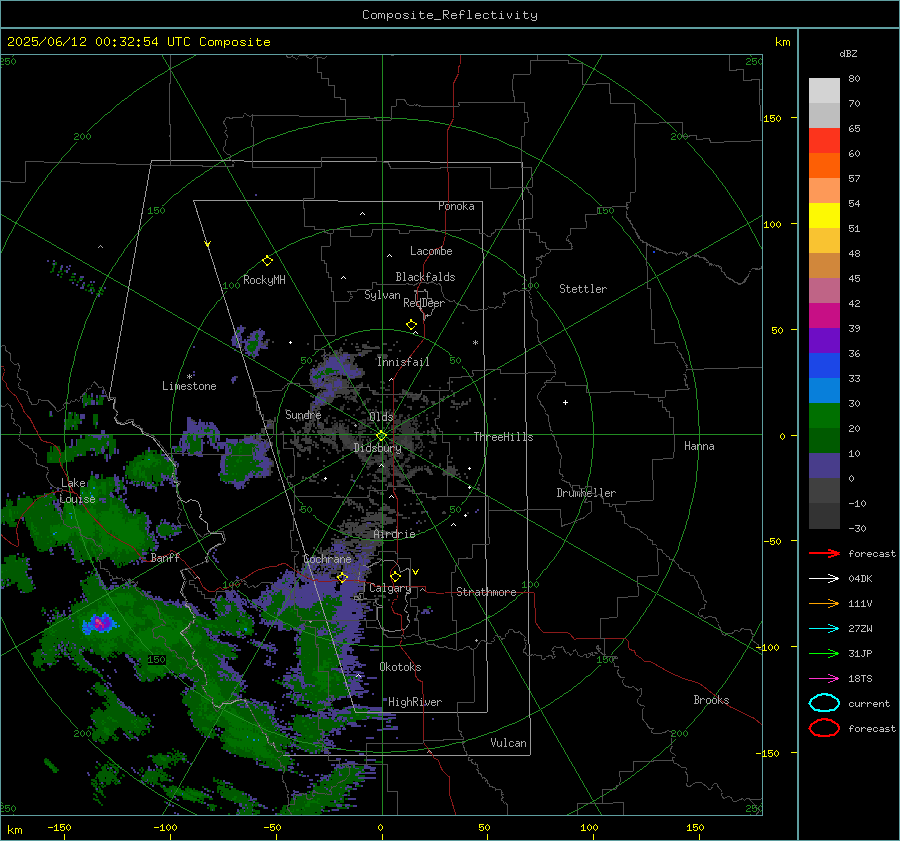This screenshot has height=841, width=900.
Task: Pick the bright blue swatch below 36 dBZ
Action: pyautogui.click(x=824, y=366)
